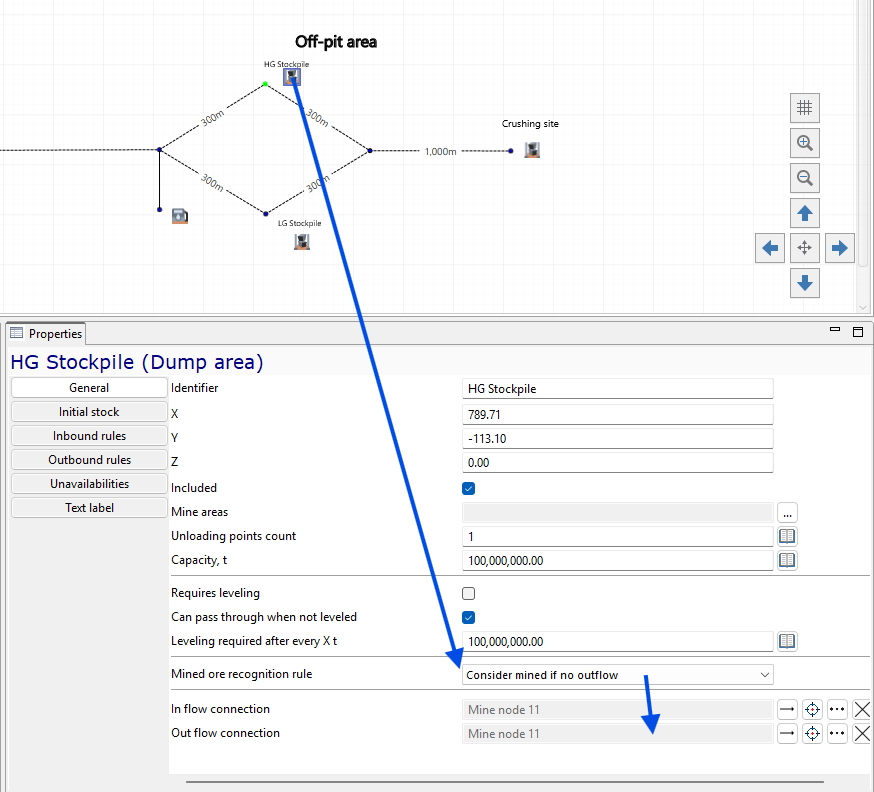Pan the map left with arrow
Viewport: 874px width, 792px height.
pyautogui.click(x=770, y=248)
